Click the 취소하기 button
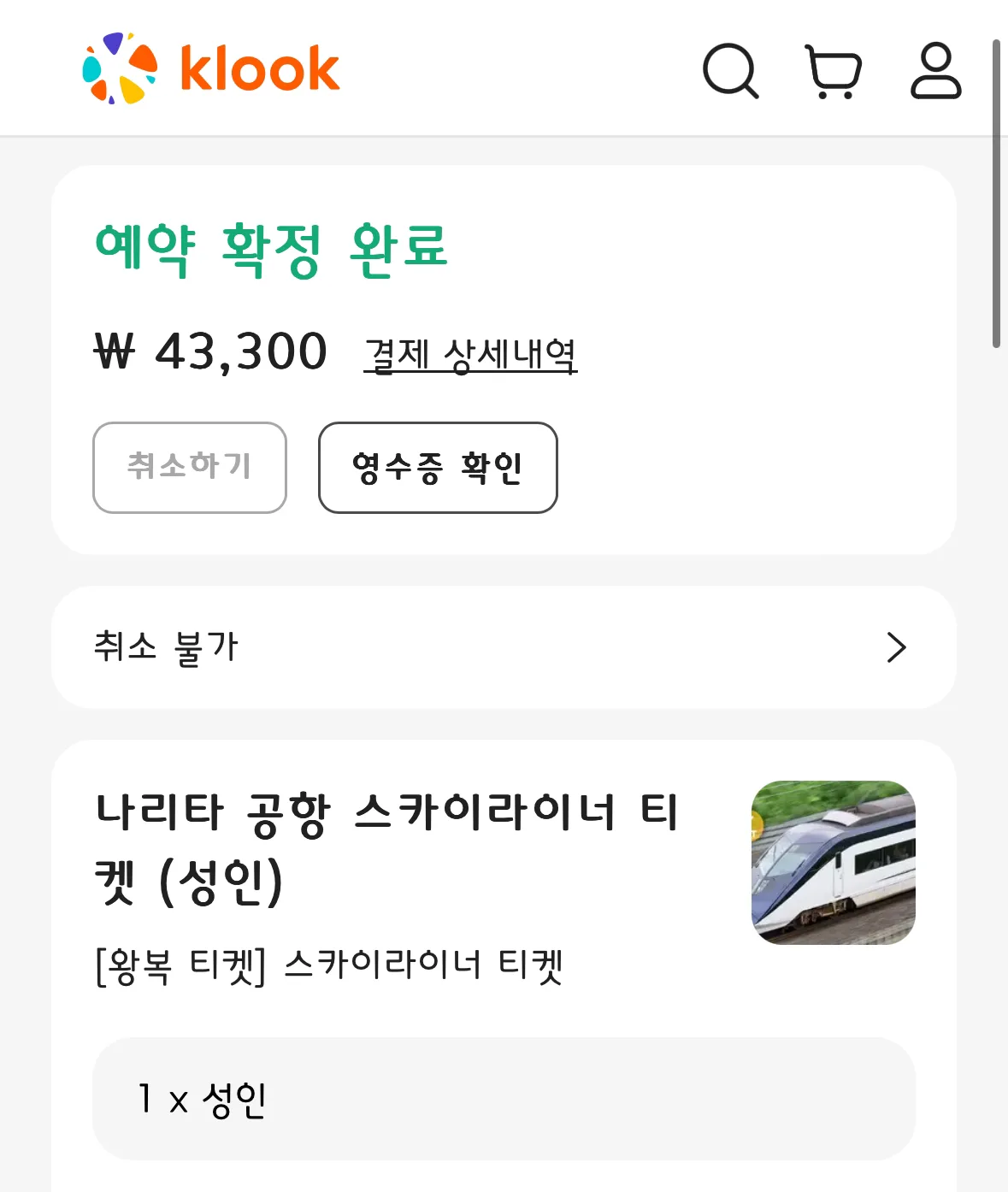 (190, 468)
